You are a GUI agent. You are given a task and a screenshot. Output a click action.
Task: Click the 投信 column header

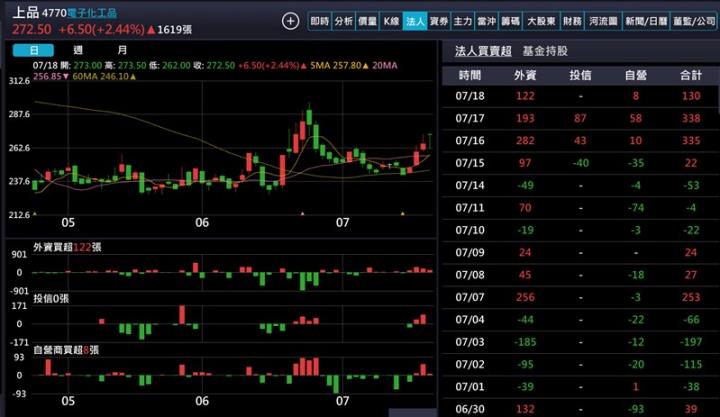pyautogui.click(x=580, y=75)
